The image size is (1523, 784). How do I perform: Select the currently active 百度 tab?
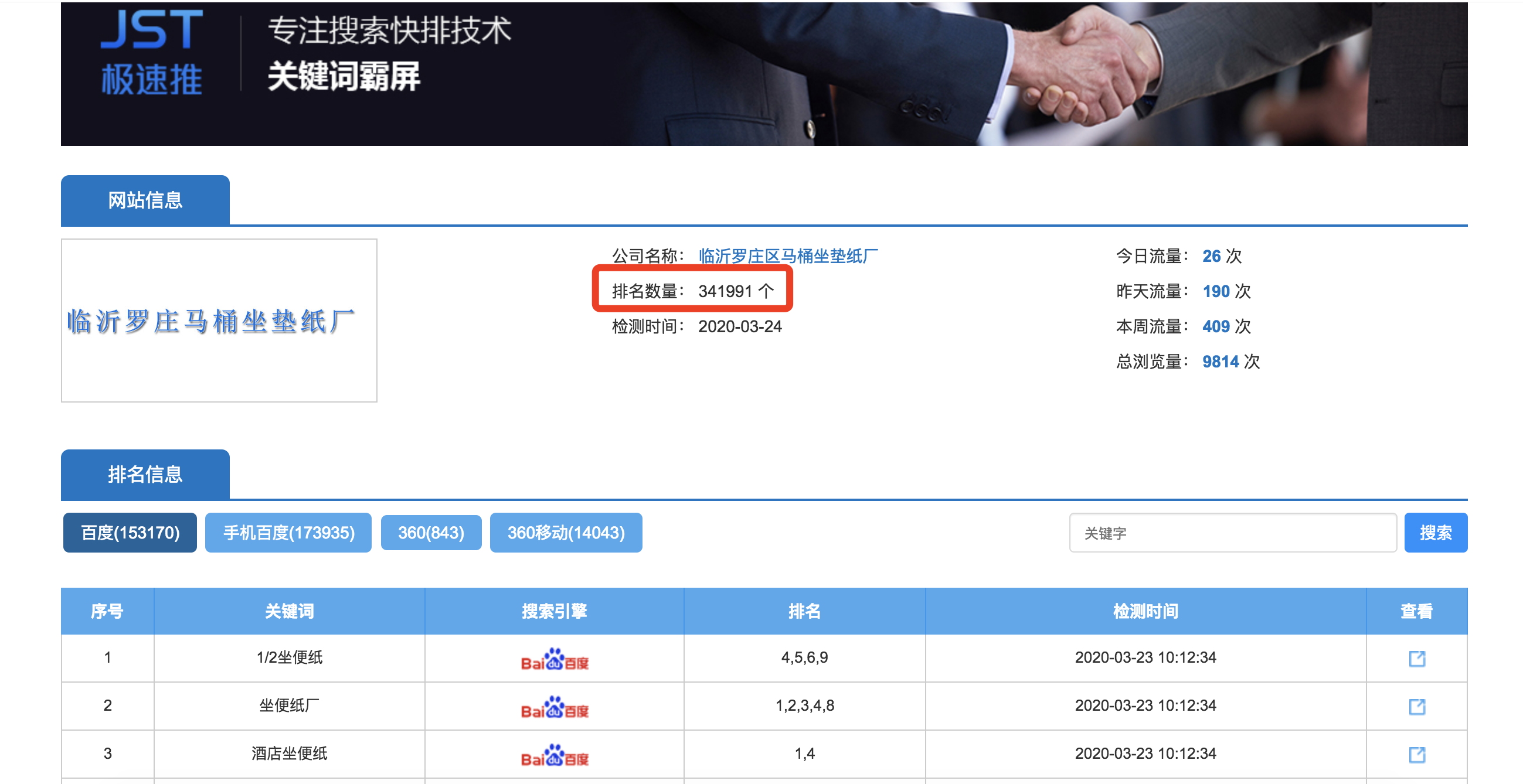130,532
